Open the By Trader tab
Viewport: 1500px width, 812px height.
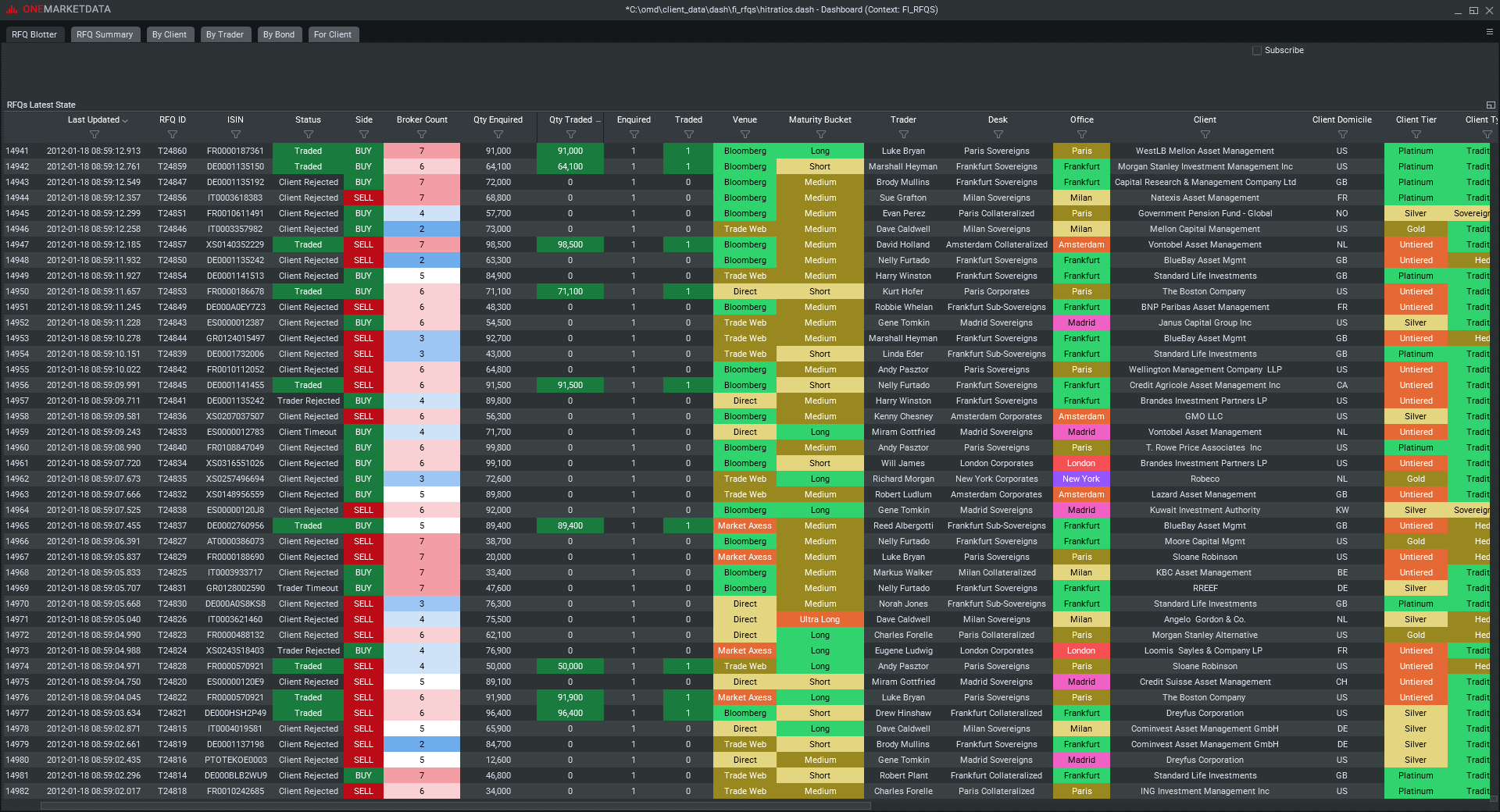[225, 34]
